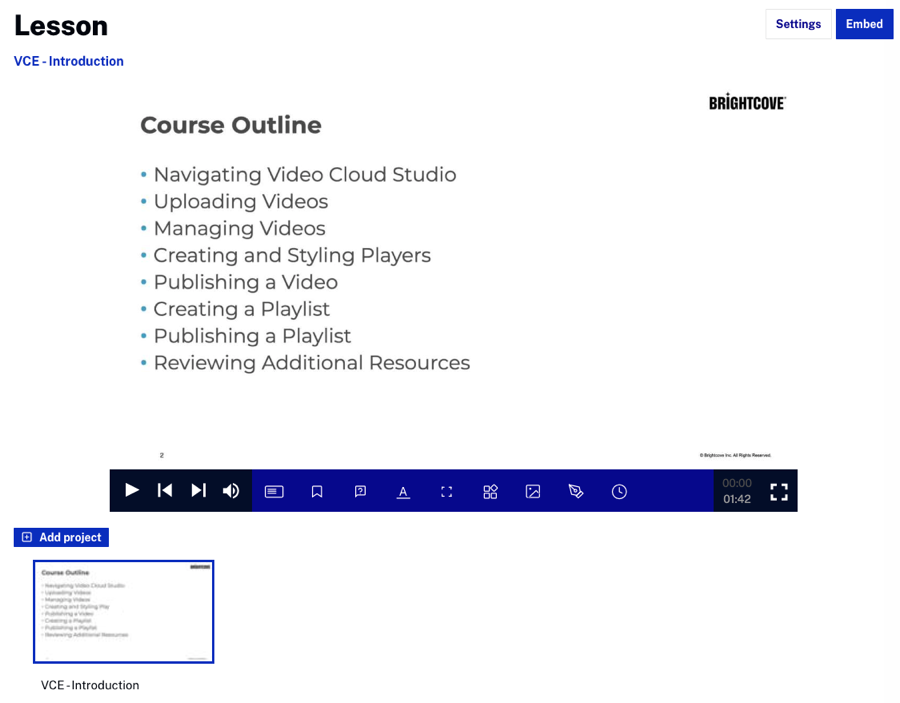This screenshot has width=900, height=703.
Task: Skip to the previous video
Action: point(165,491)
